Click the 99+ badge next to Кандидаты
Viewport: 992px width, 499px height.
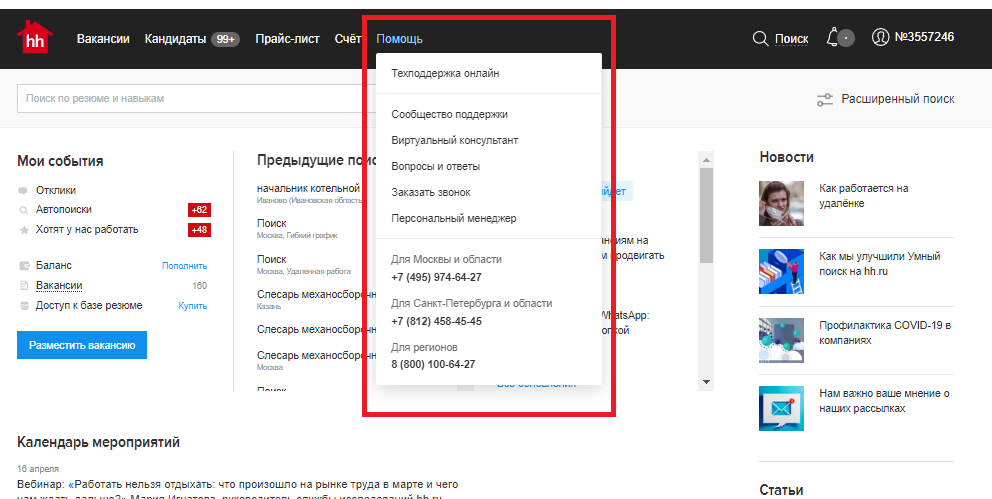(225, 39)
